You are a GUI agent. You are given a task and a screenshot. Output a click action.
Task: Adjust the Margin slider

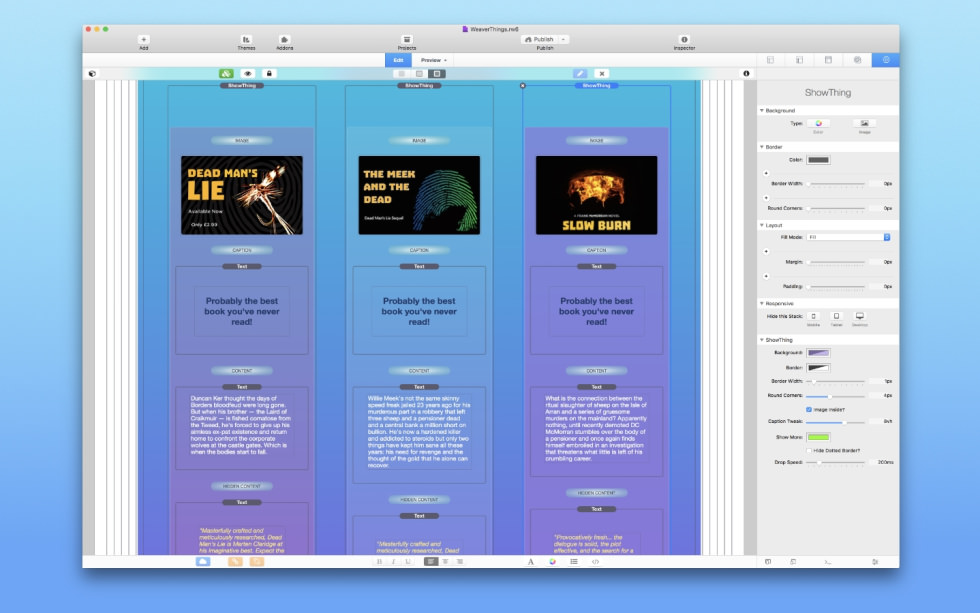pyautogui.click(x=836, y=262)
